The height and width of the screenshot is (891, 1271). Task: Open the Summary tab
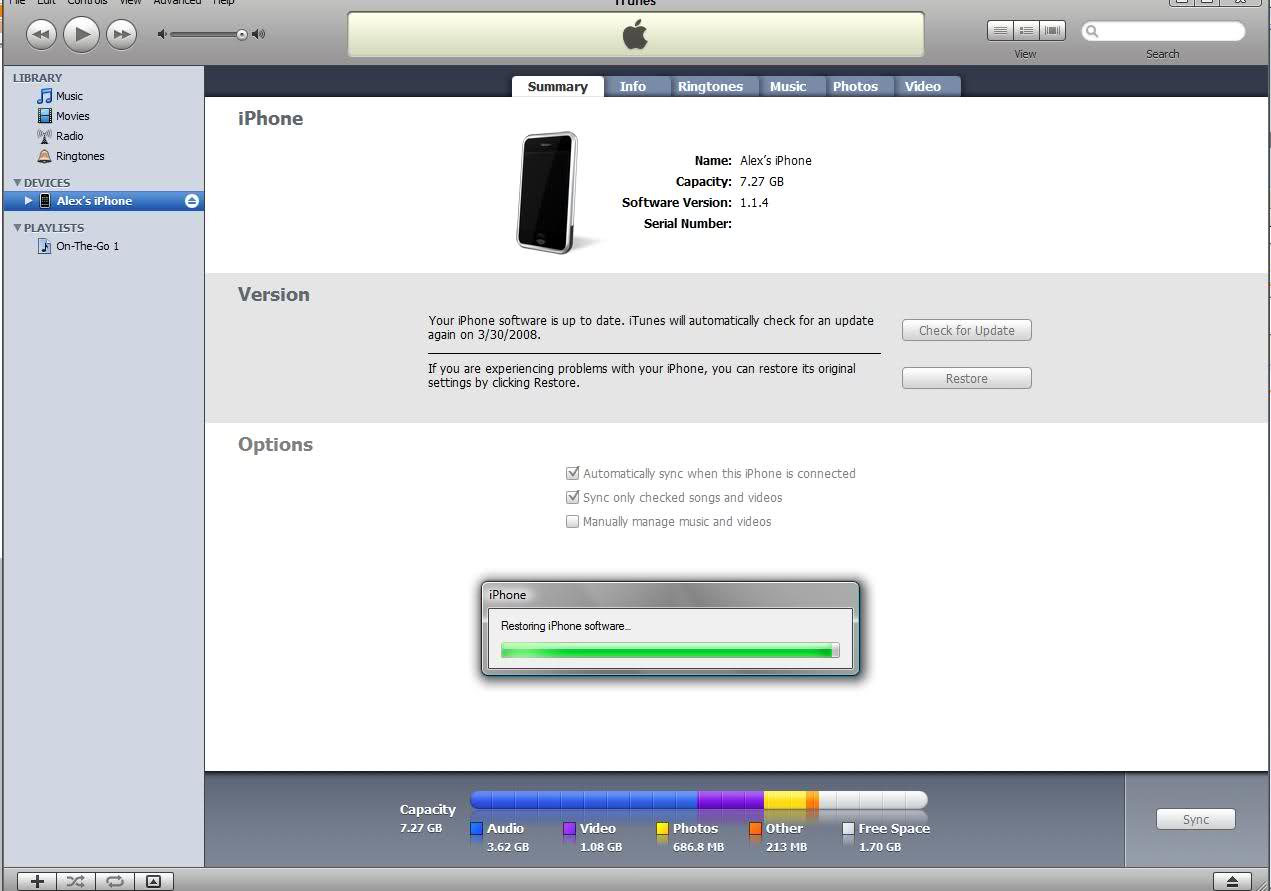coord(557,86)
